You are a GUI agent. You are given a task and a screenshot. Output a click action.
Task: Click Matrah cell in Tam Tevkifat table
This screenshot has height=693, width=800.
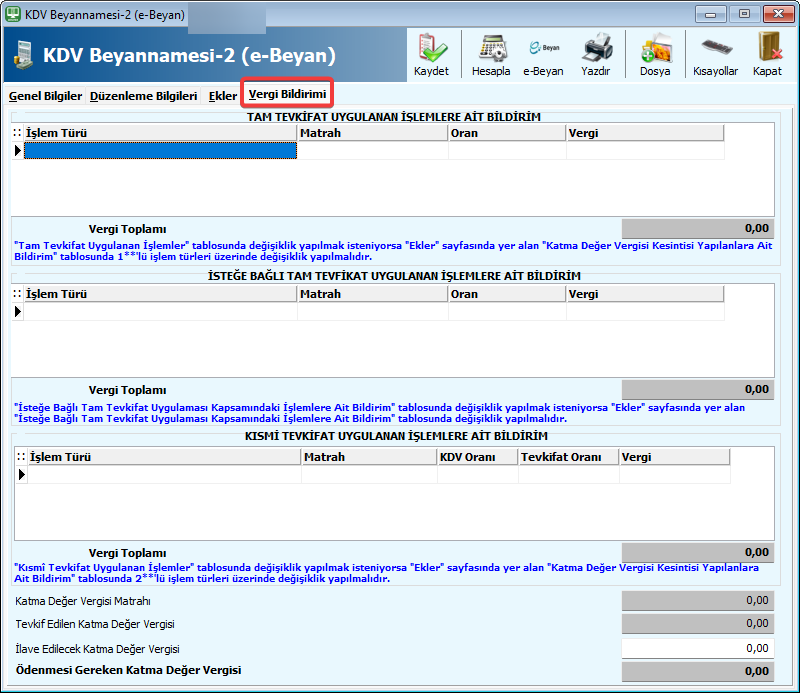(x=372, y=151)
